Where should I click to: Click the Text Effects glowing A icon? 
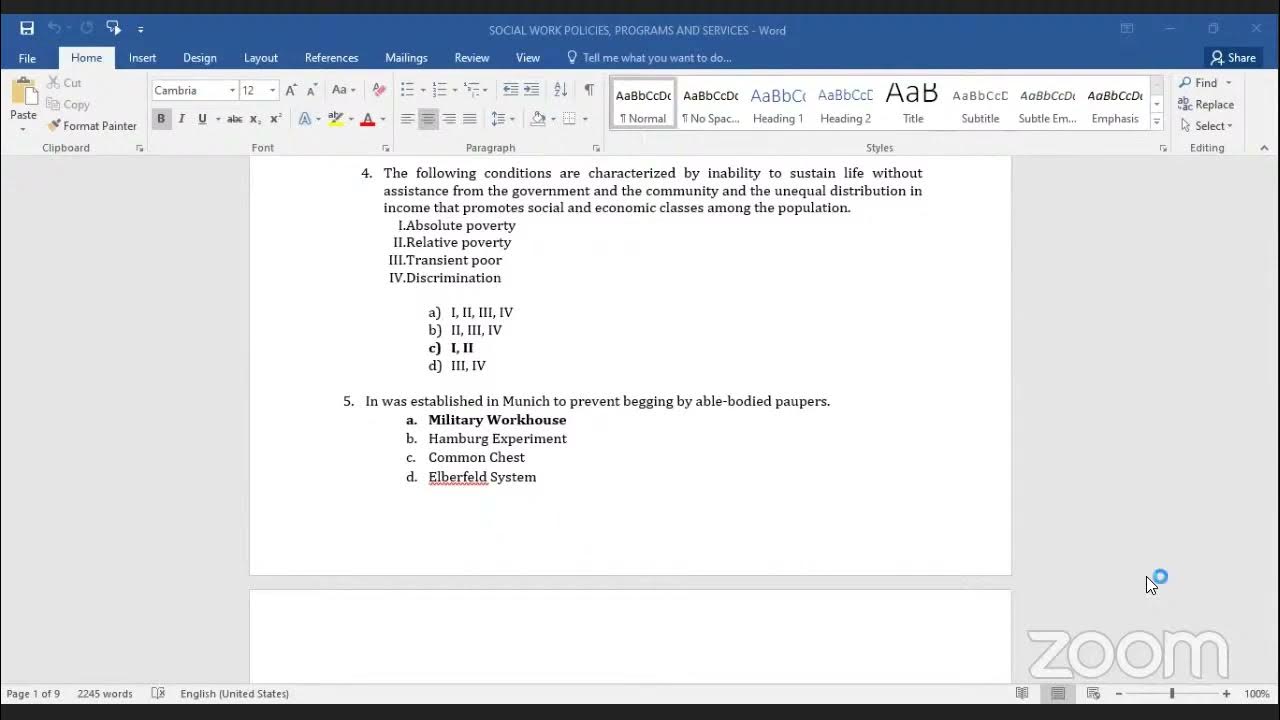click(305, 119)
